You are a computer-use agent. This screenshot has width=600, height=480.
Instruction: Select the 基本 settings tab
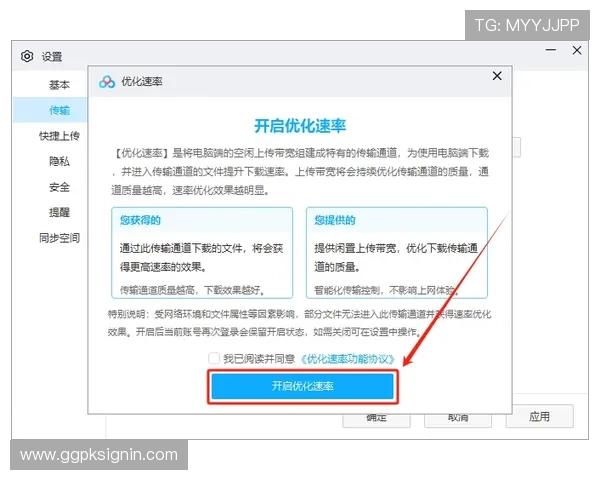click(x=59, y=85)
